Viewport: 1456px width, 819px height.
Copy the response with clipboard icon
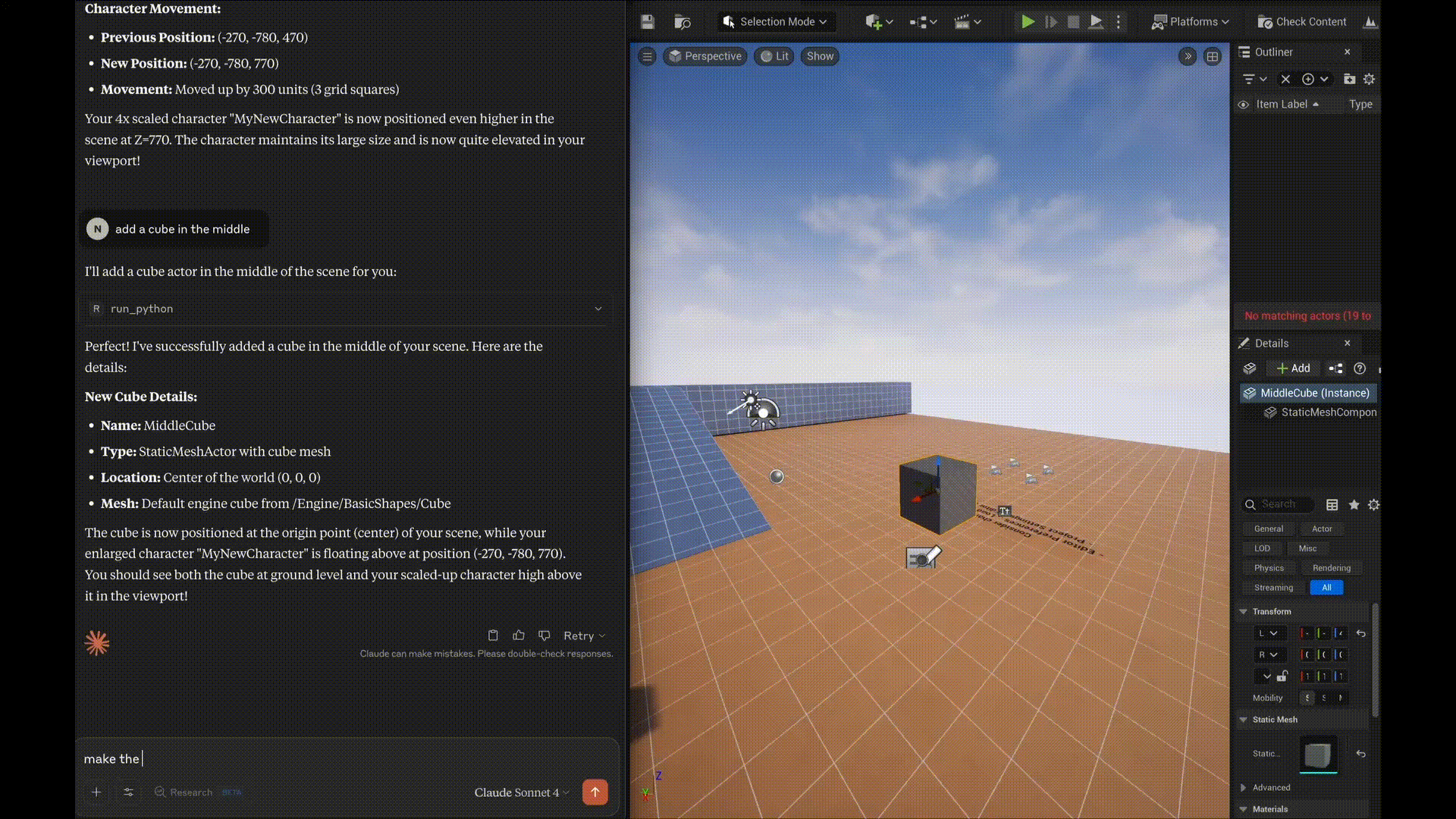click(493, 635)
